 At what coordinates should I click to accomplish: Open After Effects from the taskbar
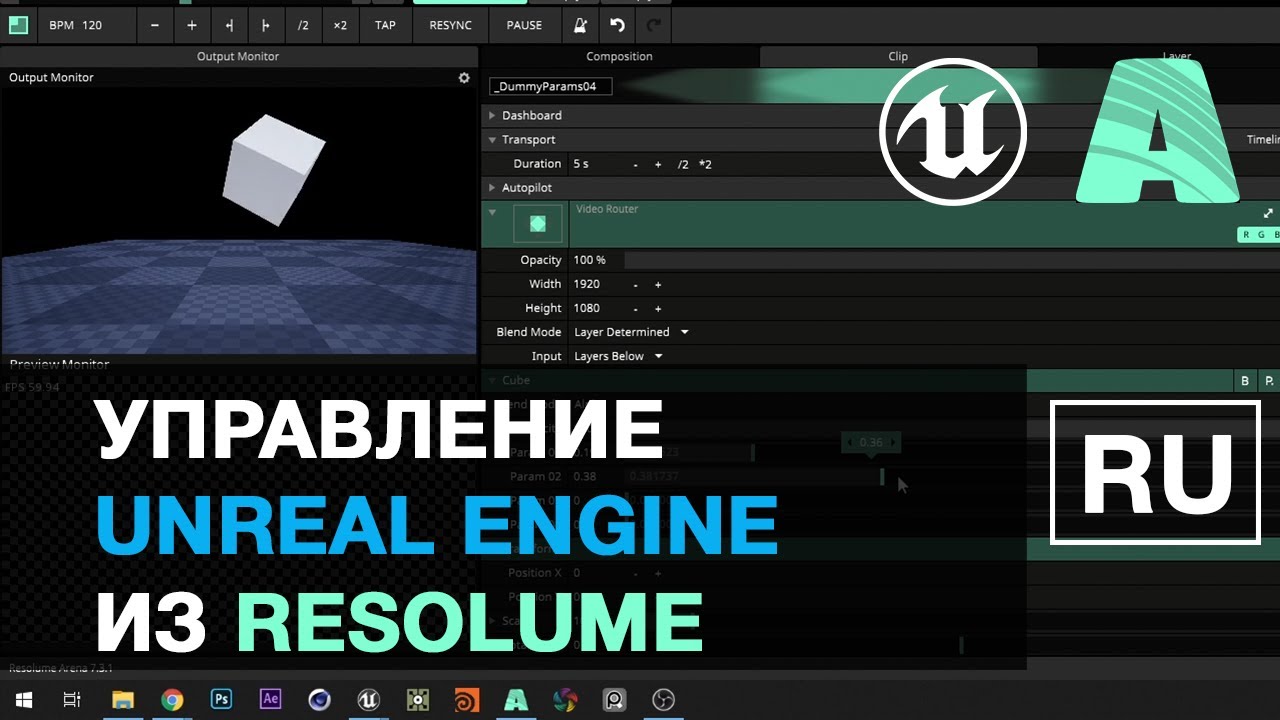270,699
